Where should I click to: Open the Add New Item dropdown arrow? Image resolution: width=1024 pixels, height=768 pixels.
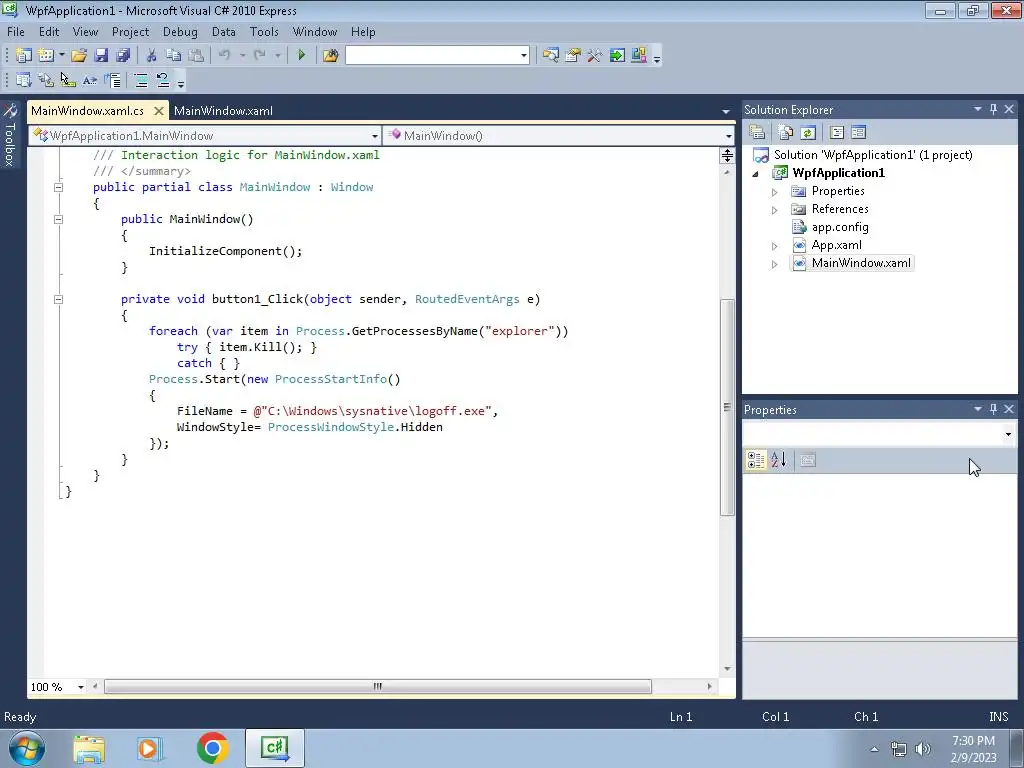[x=61, y=56]
